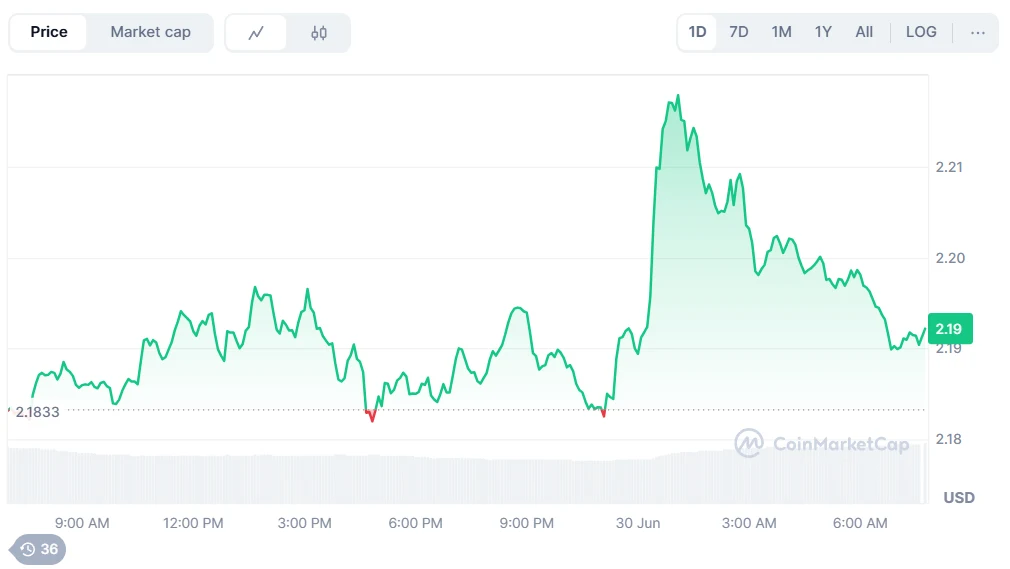Screen dimensions: 1010x569
Task: Select the line chart view icon
Action: pyautogui.click(x=256, y=33)
